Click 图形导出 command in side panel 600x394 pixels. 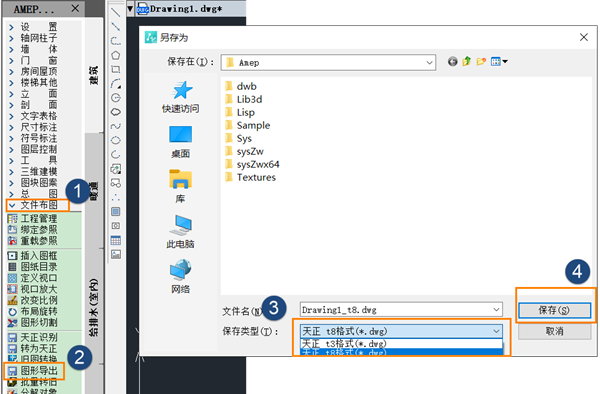[x=33, y=371]
